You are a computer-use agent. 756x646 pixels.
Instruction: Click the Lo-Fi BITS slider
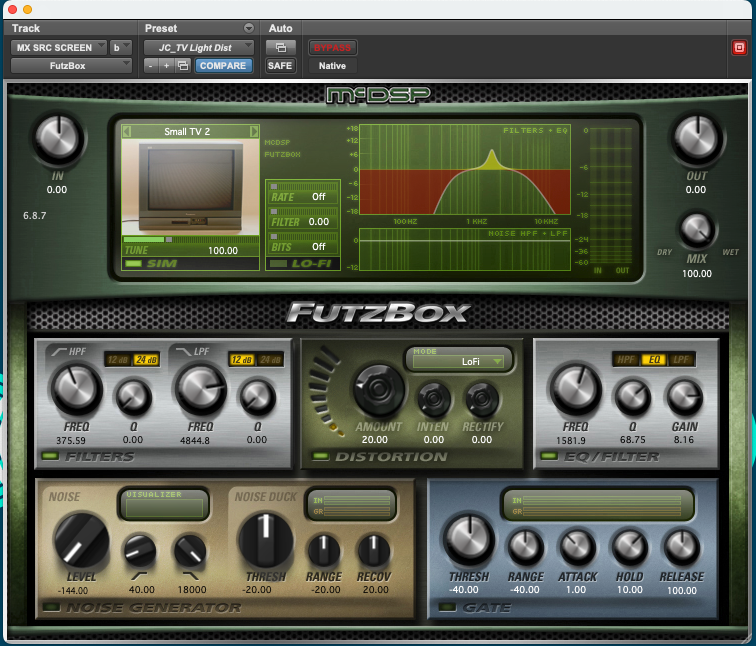(303, 236)
